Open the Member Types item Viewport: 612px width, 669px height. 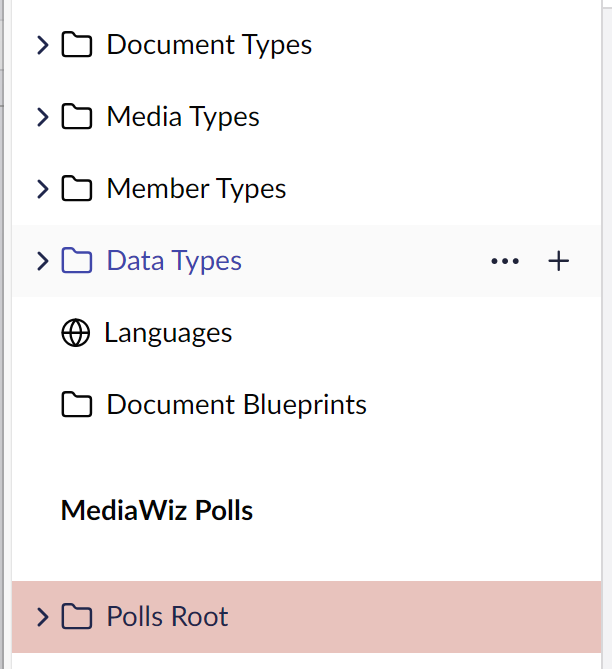(x=196, y=189)
